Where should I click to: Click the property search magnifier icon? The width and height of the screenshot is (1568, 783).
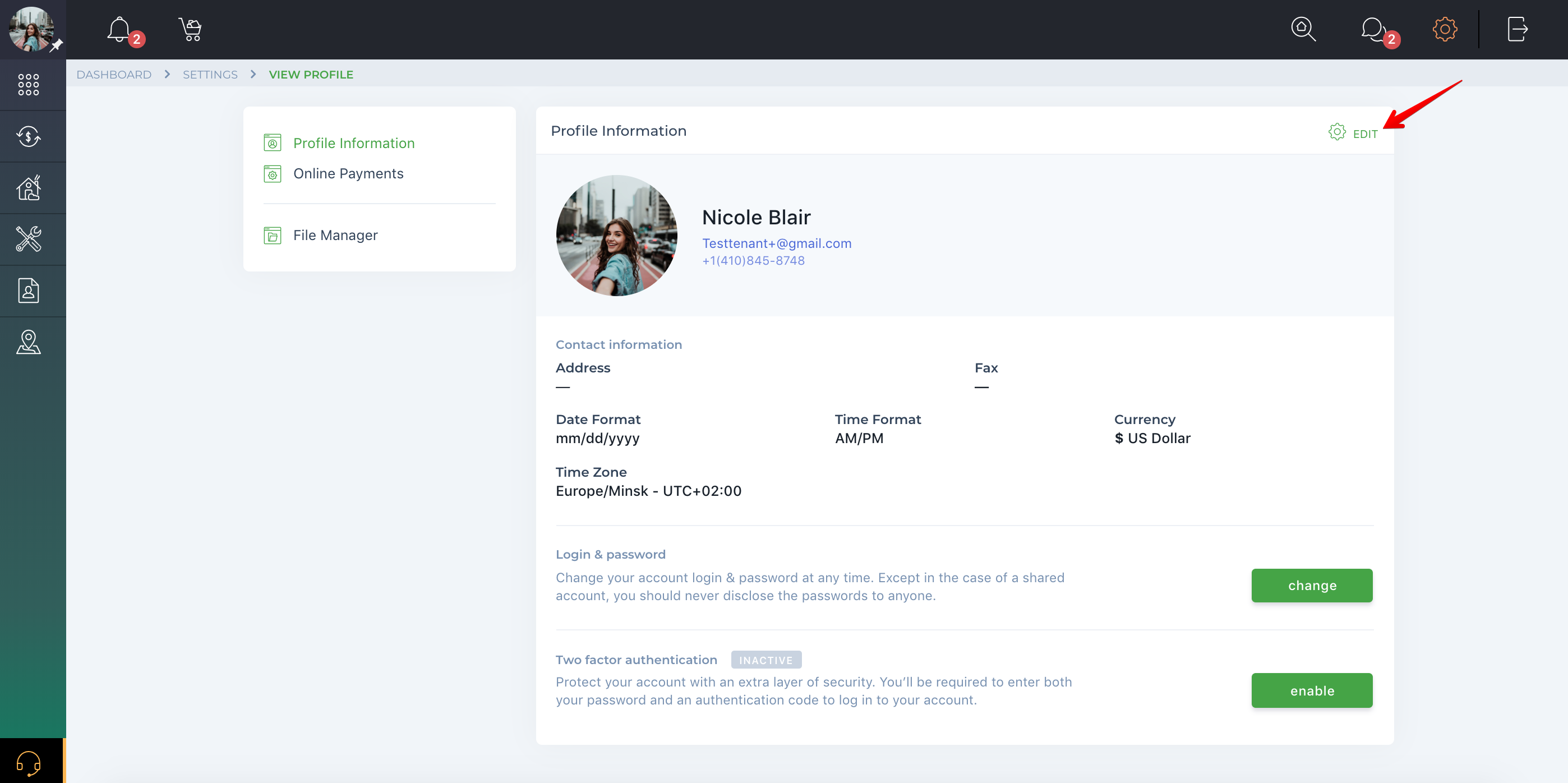1303,29
